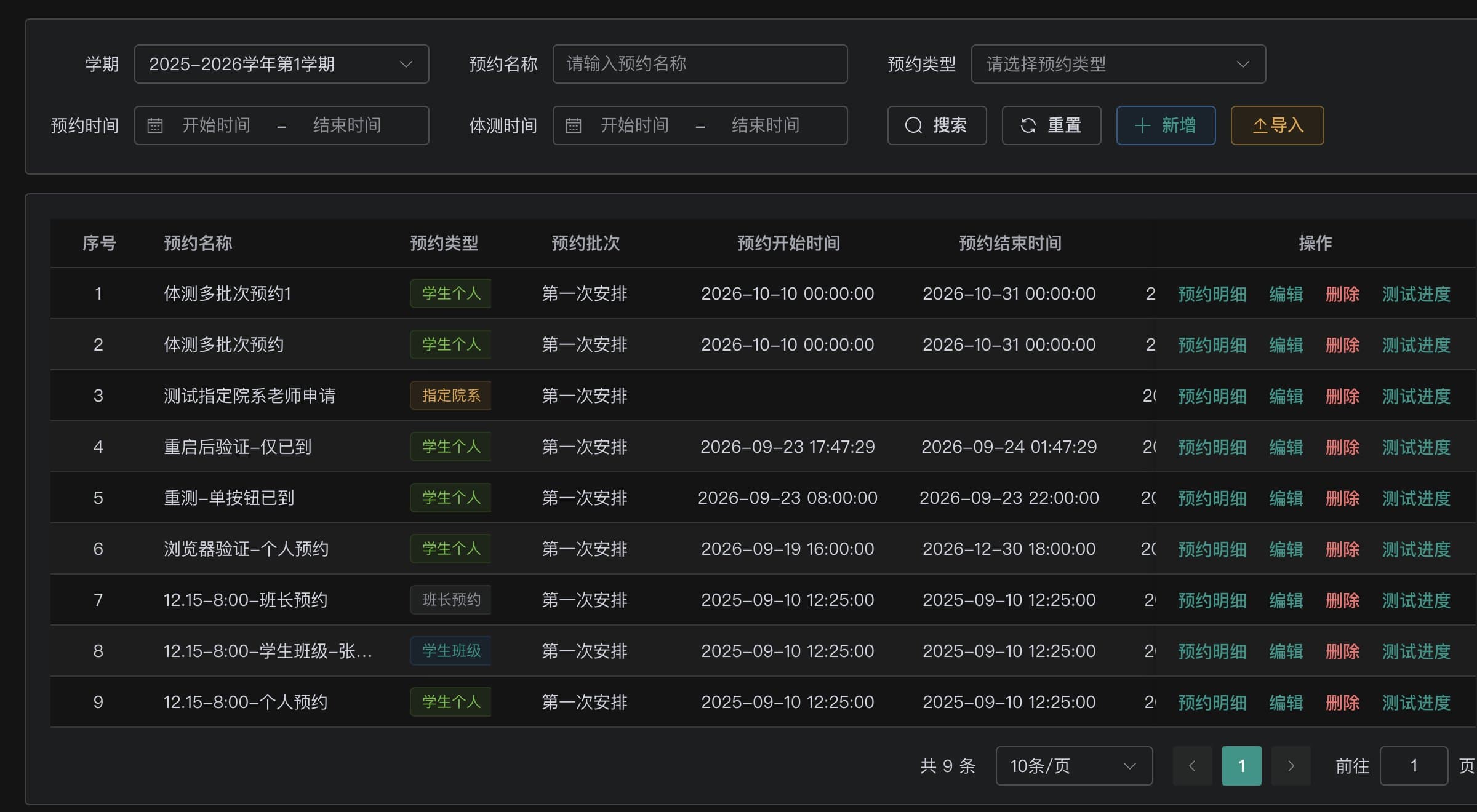Open the 预约类型 dropdown
This screenshot has height=812, width=1477.
point(1118,64)
